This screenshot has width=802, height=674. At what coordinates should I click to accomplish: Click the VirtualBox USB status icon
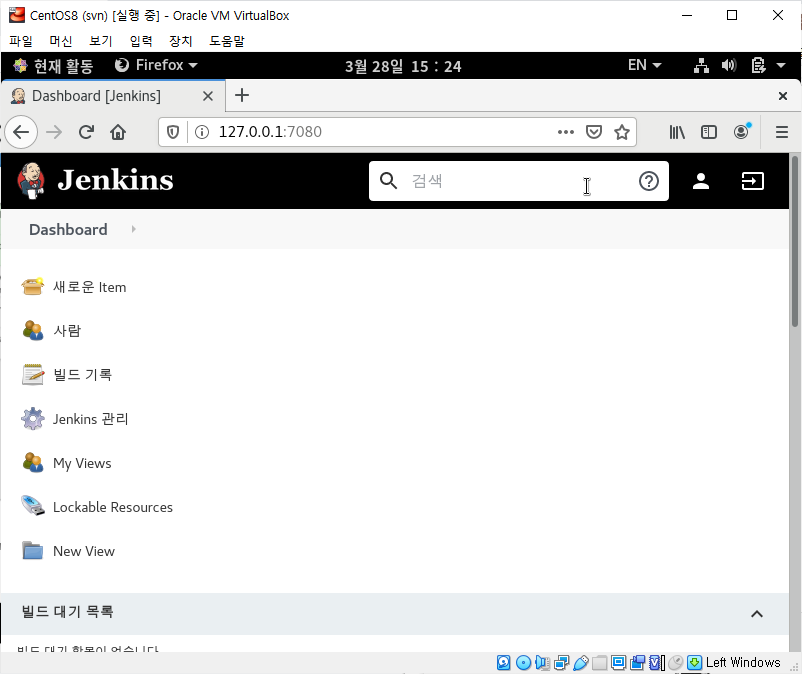581,663
